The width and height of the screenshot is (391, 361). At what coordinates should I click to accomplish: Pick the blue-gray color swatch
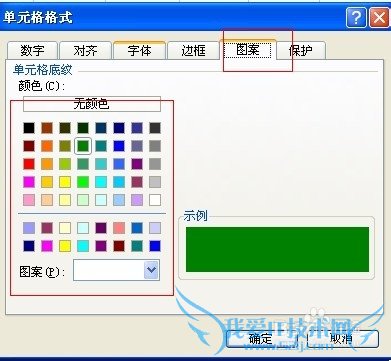tap(137, 146)
